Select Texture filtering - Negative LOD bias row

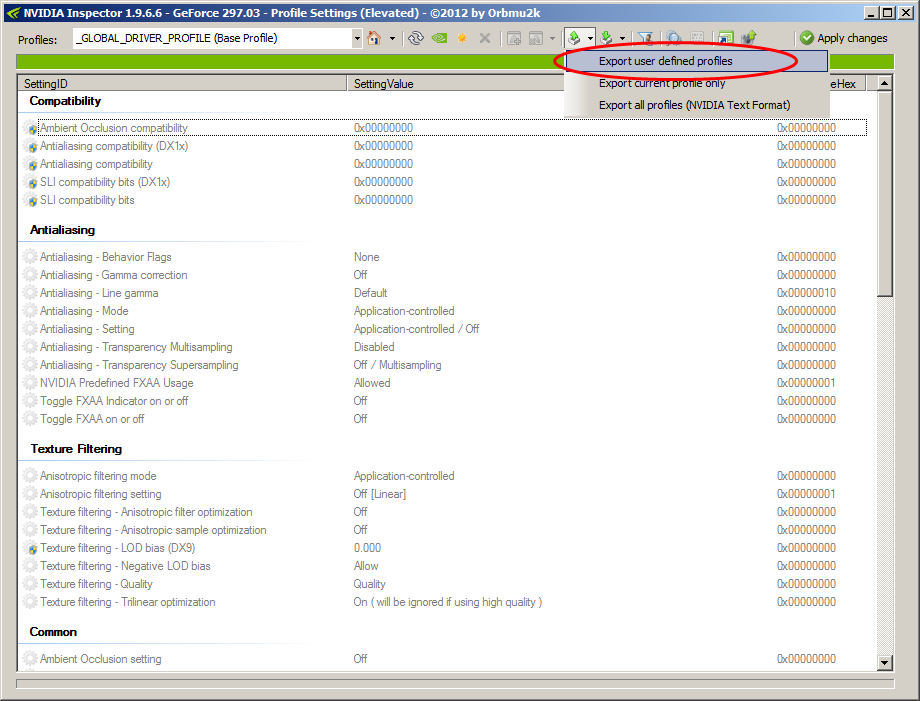tap(444, 566)
